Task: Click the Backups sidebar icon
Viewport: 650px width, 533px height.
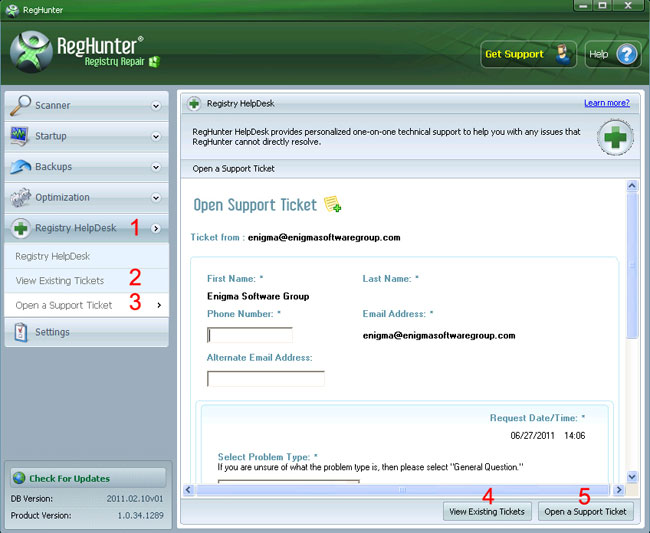Action: (x=20, y=167)
